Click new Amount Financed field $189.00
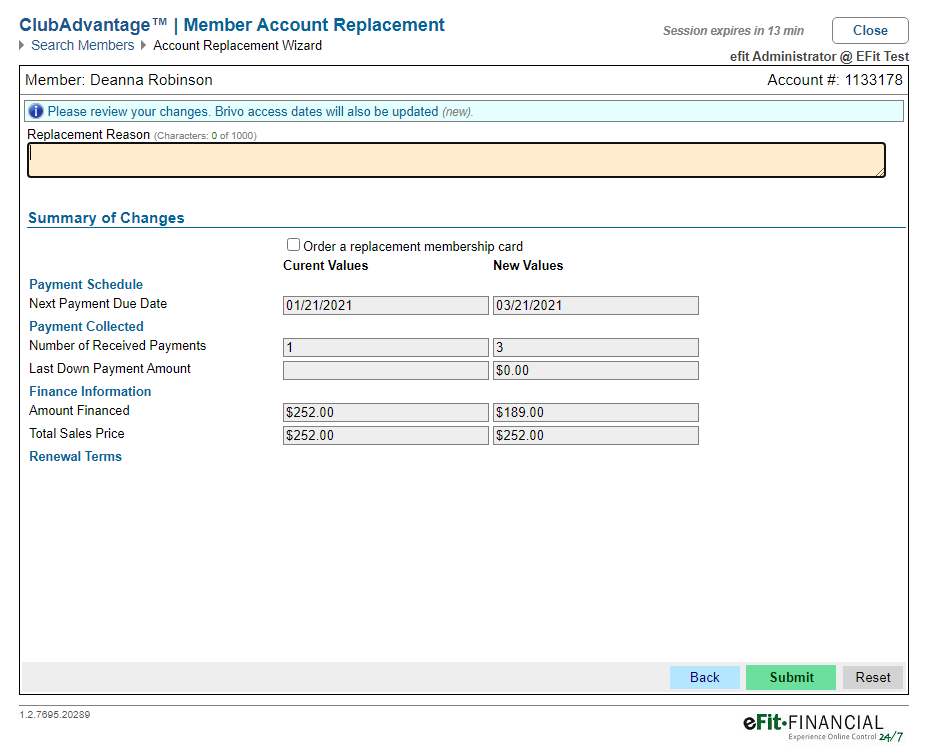The width and height of the screenshot is (936, 755). coord(596,412)
